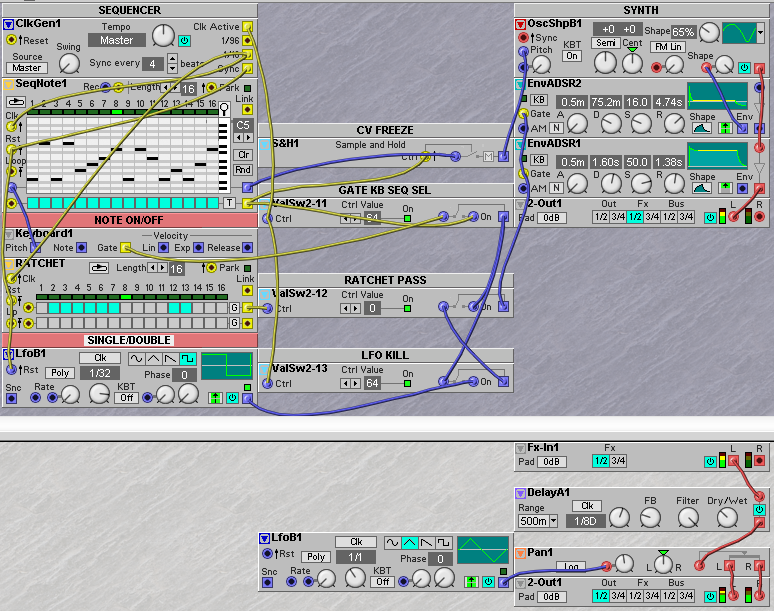Select Fx 3/4 in Fx-In1 module
Screen dimensions: 774x611
618,461
